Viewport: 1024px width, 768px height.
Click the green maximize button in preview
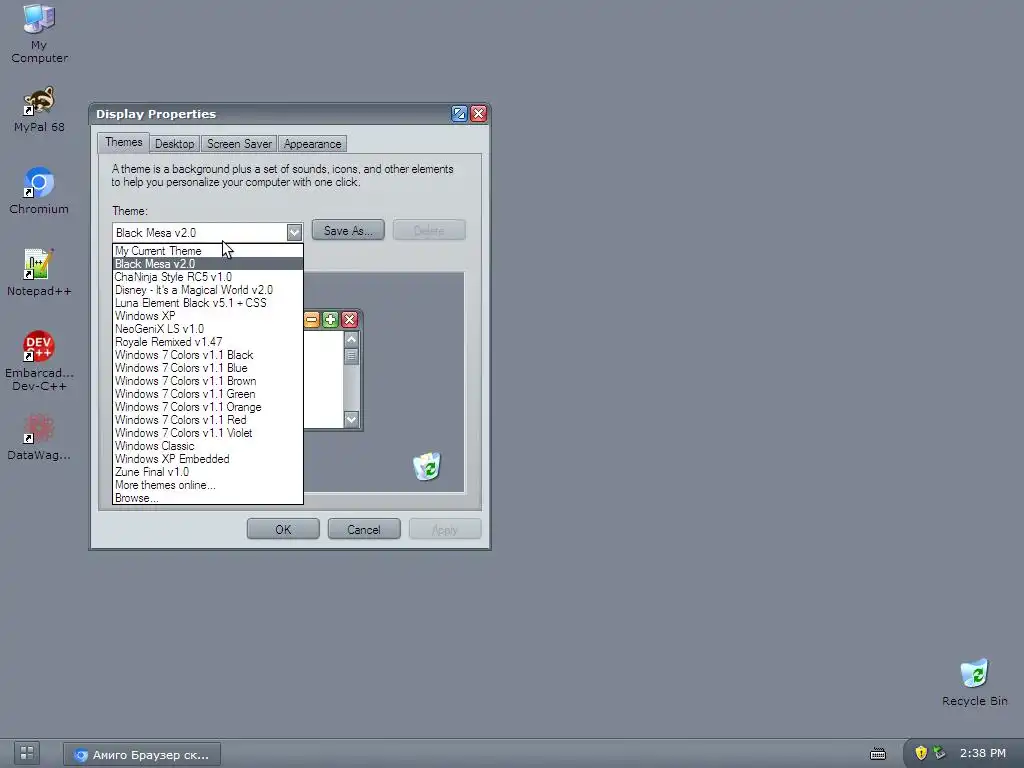pyautogui.click(x=330, y=319)
